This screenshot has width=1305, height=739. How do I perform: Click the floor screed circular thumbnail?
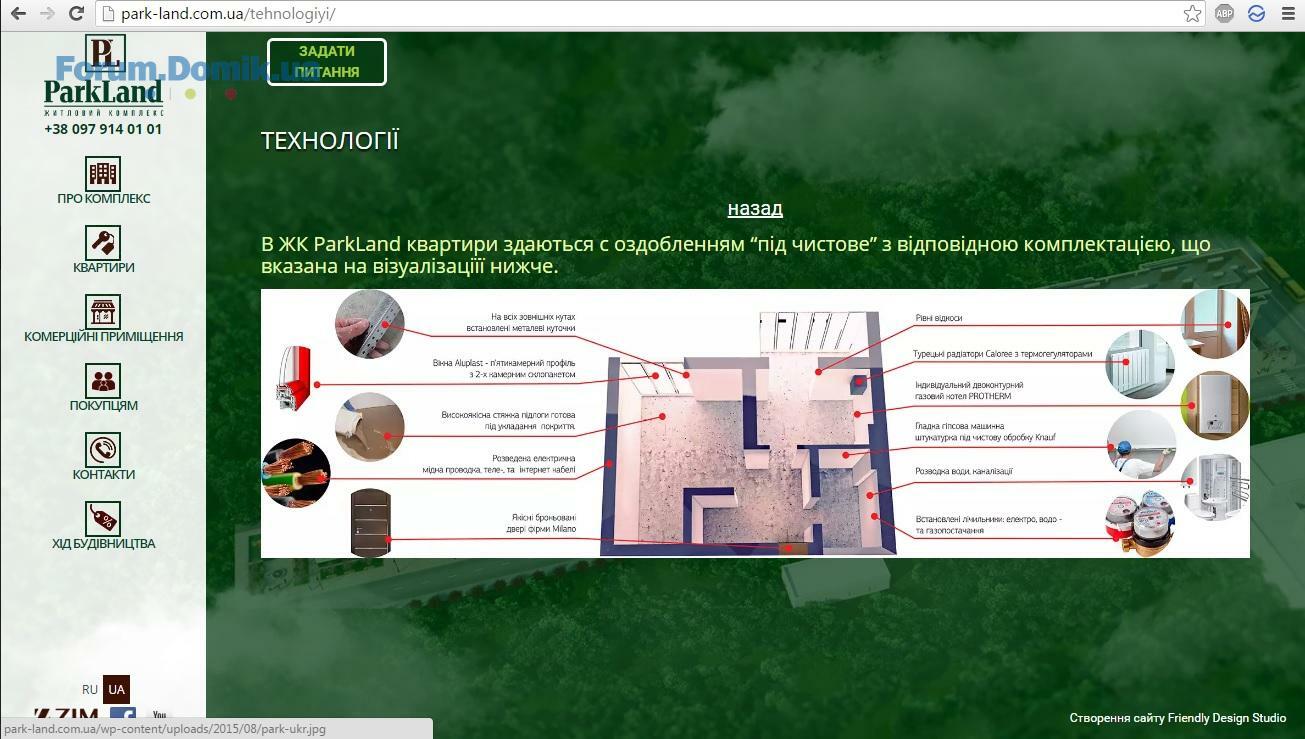point(370,427)
